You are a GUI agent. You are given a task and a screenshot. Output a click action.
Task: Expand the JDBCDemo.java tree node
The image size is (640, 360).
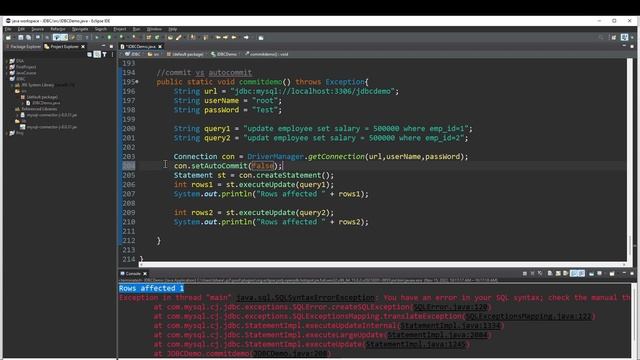click(x=22, y=103)
